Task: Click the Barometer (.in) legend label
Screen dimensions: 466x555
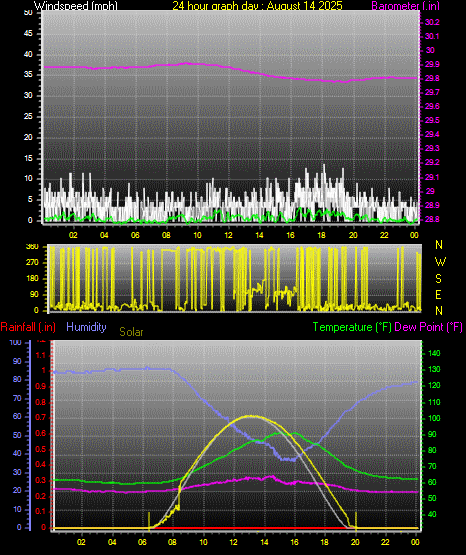Action: [405, 5]
